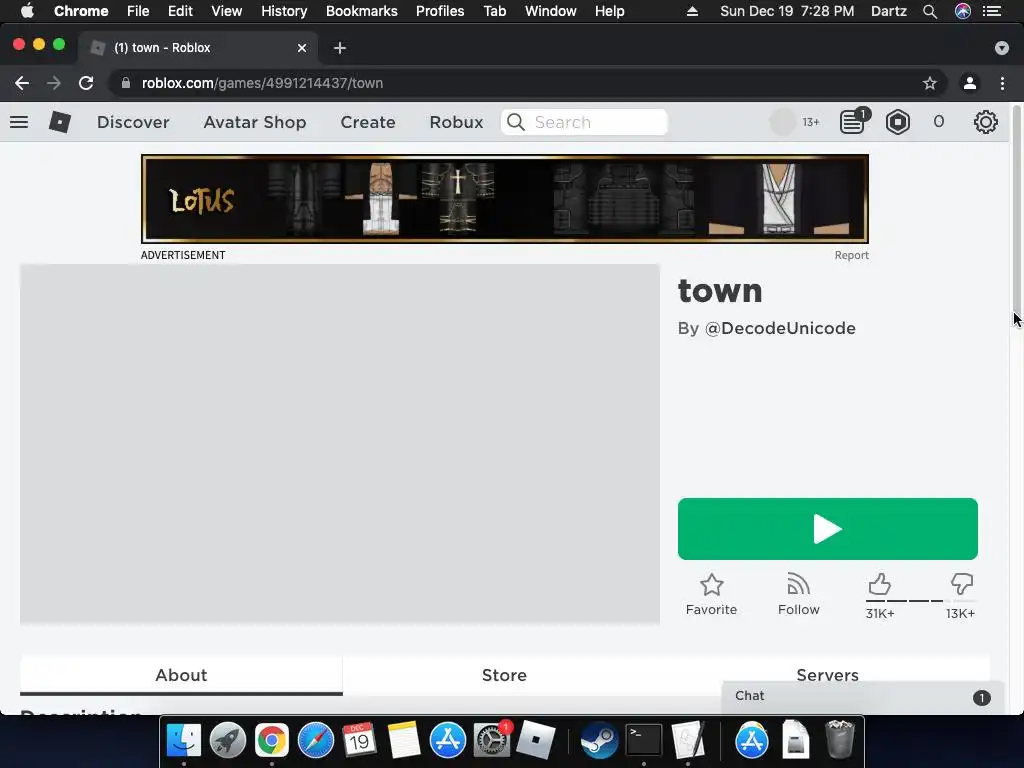Reload the Roblox page

coord(86,83)
